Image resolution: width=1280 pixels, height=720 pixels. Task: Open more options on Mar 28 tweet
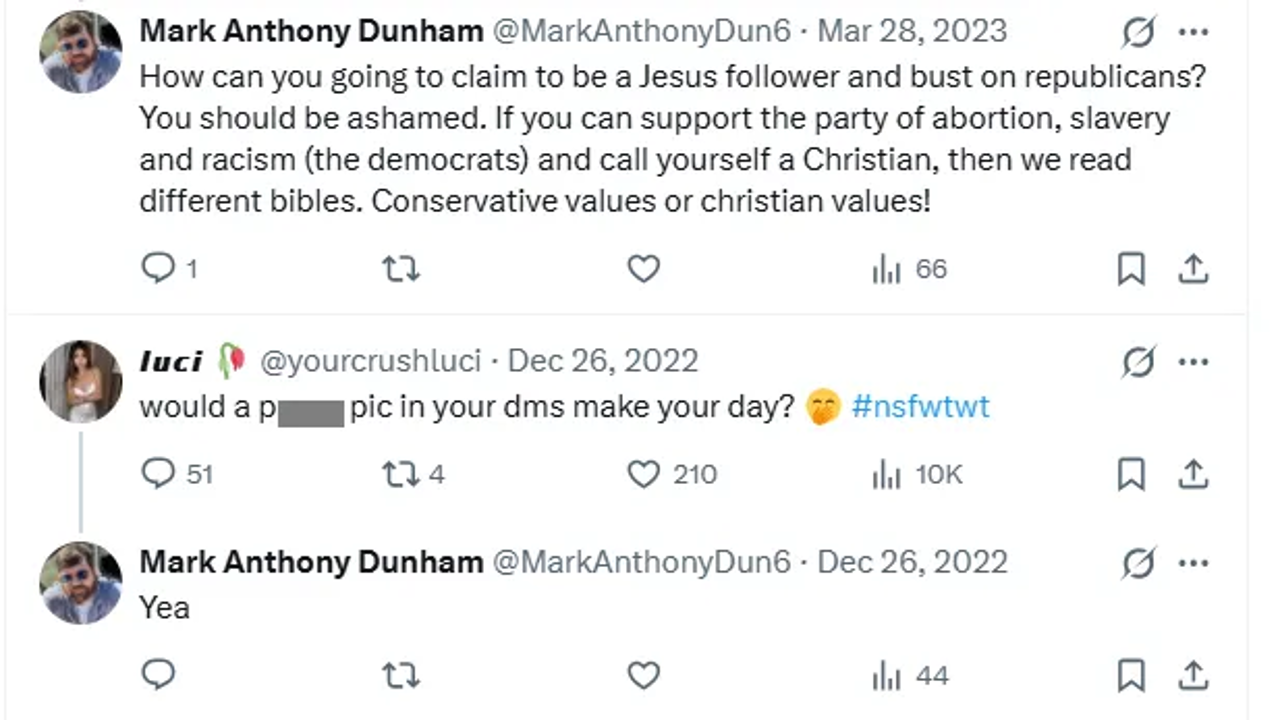[1194, 32]
